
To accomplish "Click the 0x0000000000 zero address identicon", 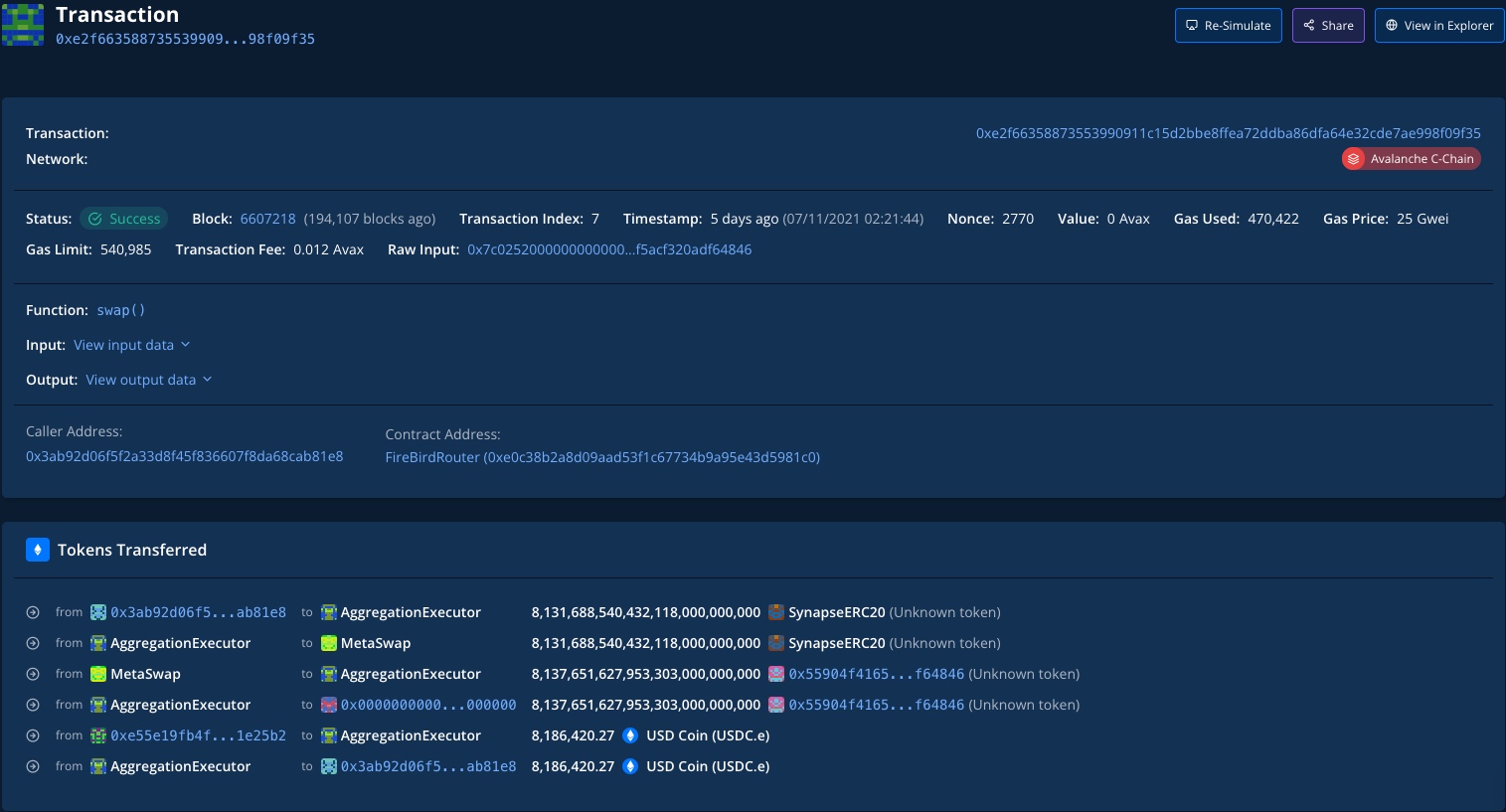I will tap(329, 705).
